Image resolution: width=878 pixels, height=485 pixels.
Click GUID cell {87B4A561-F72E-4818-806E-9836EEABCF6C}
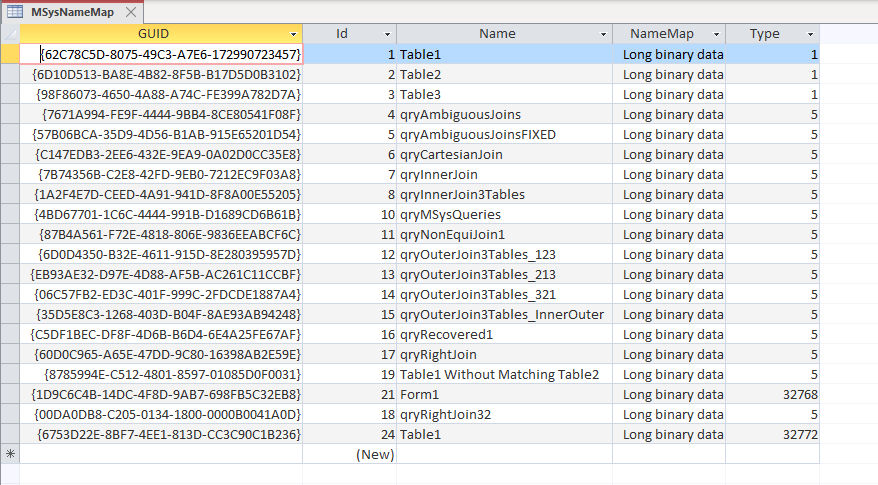coord(161,235)
